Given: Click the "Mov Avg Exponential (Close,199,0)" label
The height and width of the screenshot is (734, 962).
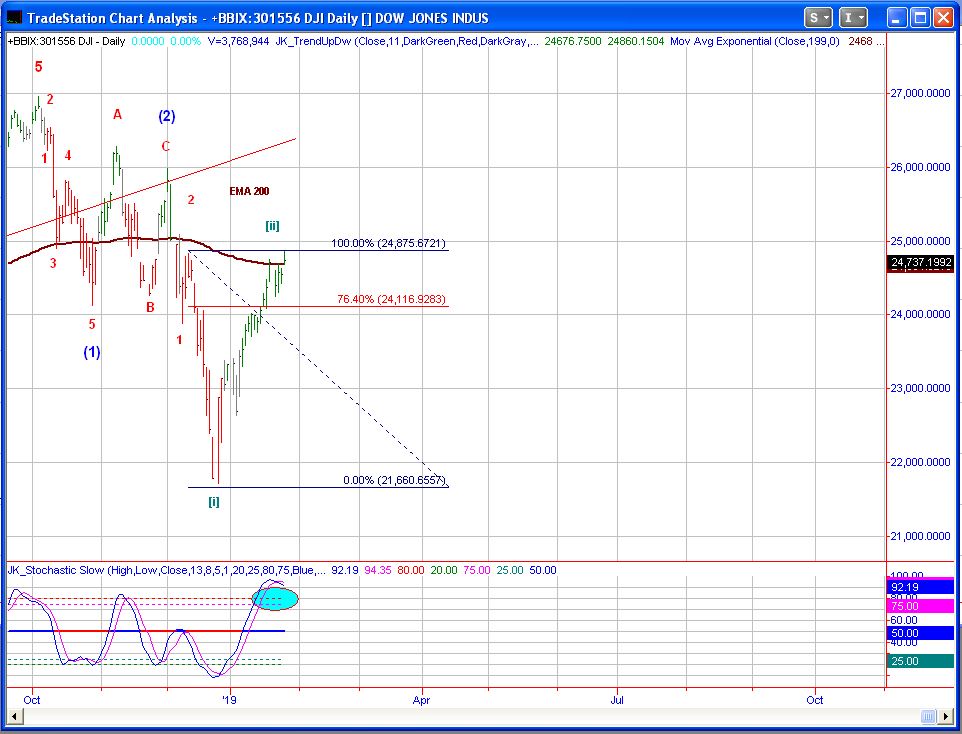Looking at the screenshot, I should pos(754,41).
